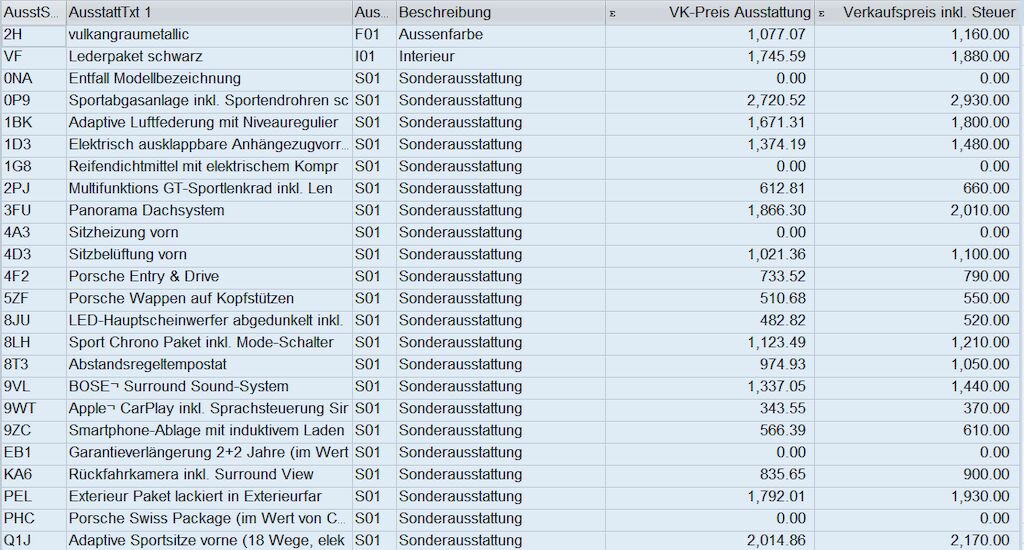The height and width of the screenshot is (550, 1024).
Task: Sort by the AusstattTxt 1 column header
Action: tap(209, 12)
